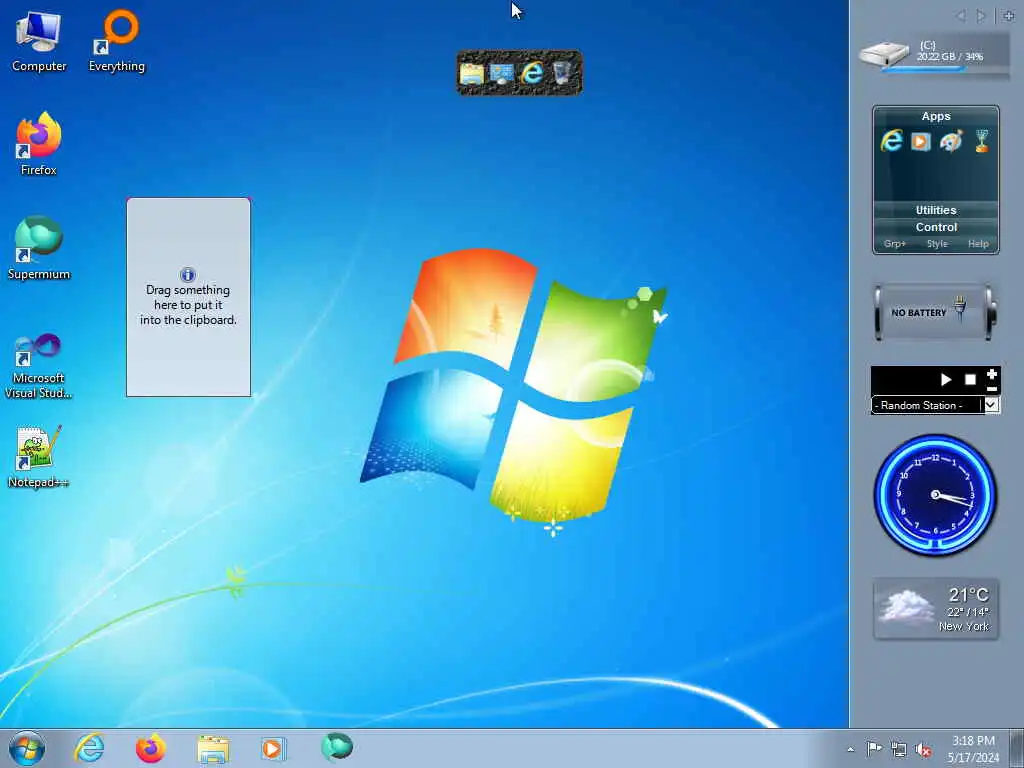
Task: Click the monitor icon in the desktop dock gadget
Action: [x=502, y=73]
